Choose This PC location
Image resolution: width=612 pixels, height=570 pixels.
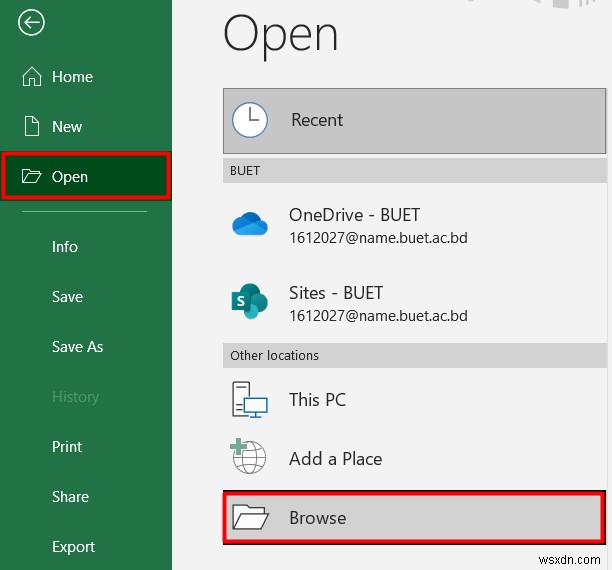coord(415,400)
